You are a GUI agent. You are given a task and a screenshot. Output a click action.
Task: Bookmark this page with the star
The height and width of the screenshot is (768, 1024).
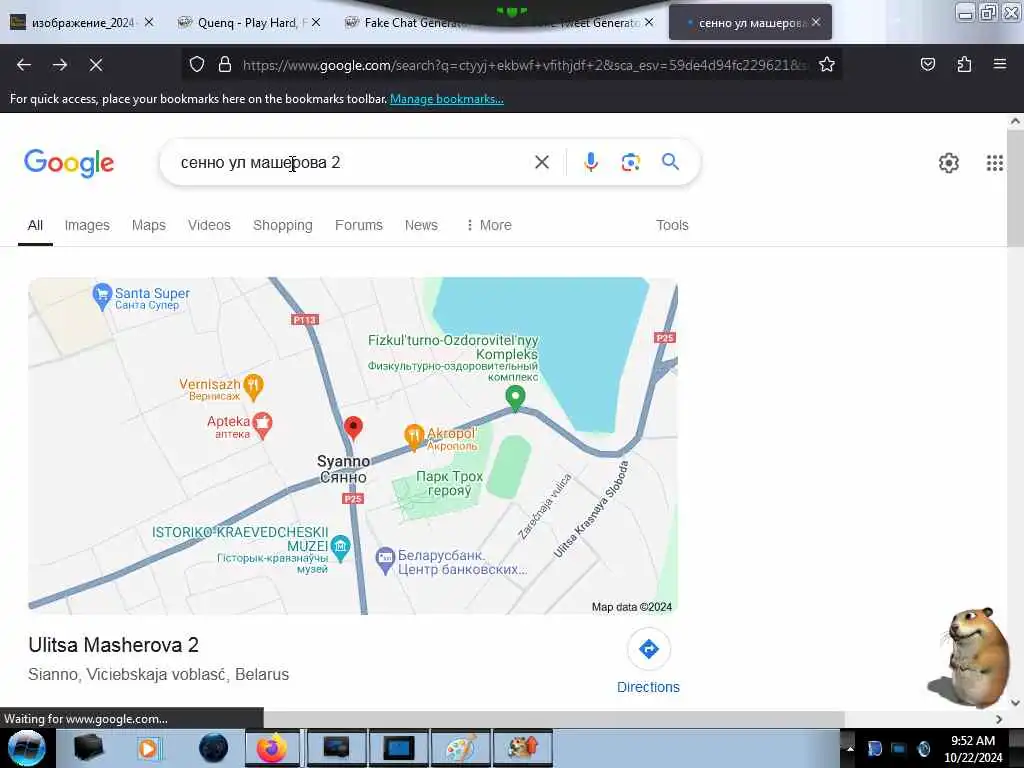[x=827, y=65]
